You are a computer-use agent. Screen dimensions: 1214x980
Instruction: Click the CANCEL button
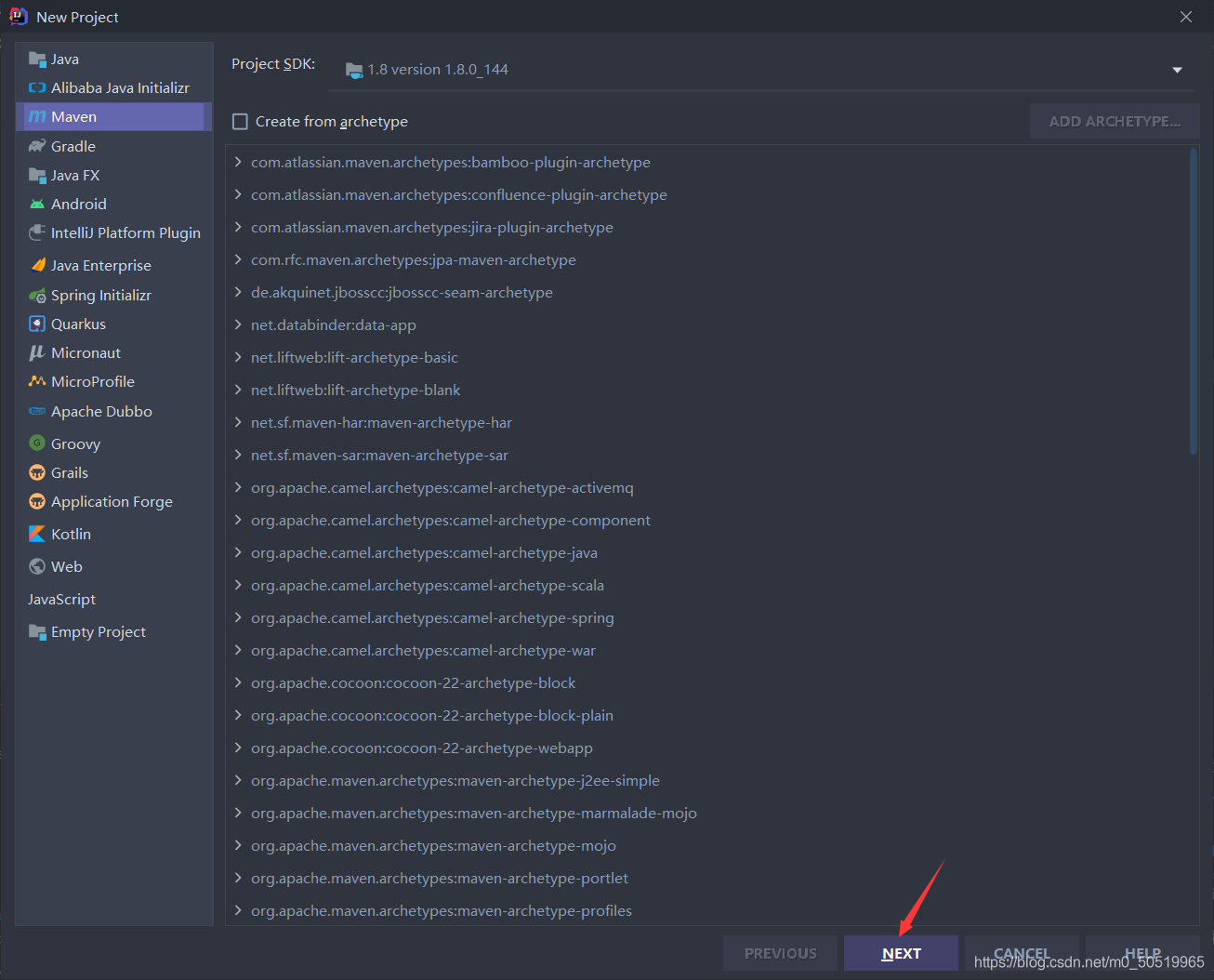click(x=1022, y=953)
